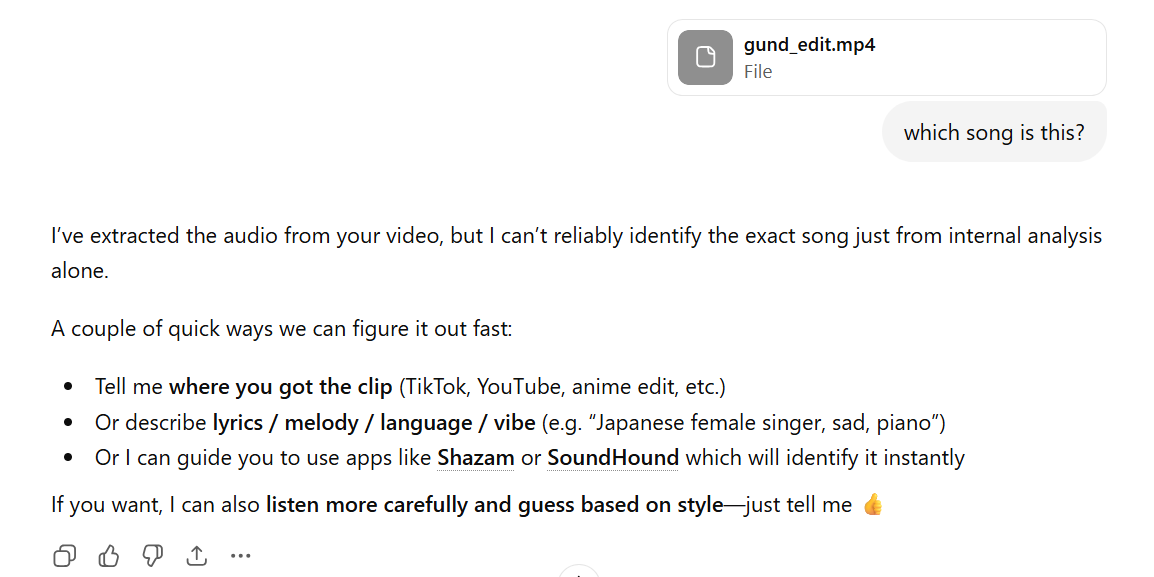Click the scroll-to-bottom circle button
Image resolution: width=1154 pixels, height=577 pixels.
point(578,572)
